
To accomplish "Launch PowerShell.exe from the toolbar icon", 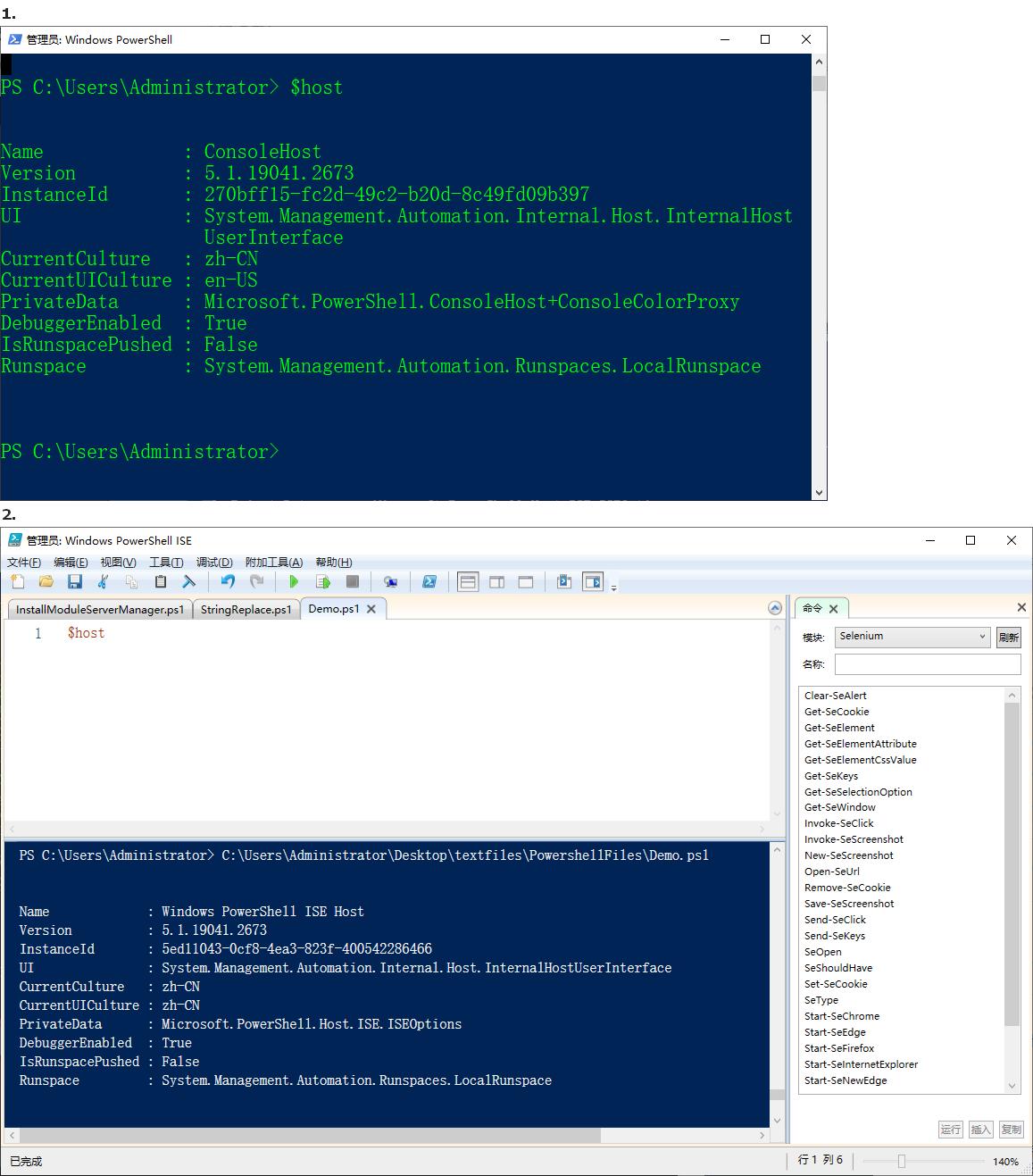I will [x=429, y=582].
